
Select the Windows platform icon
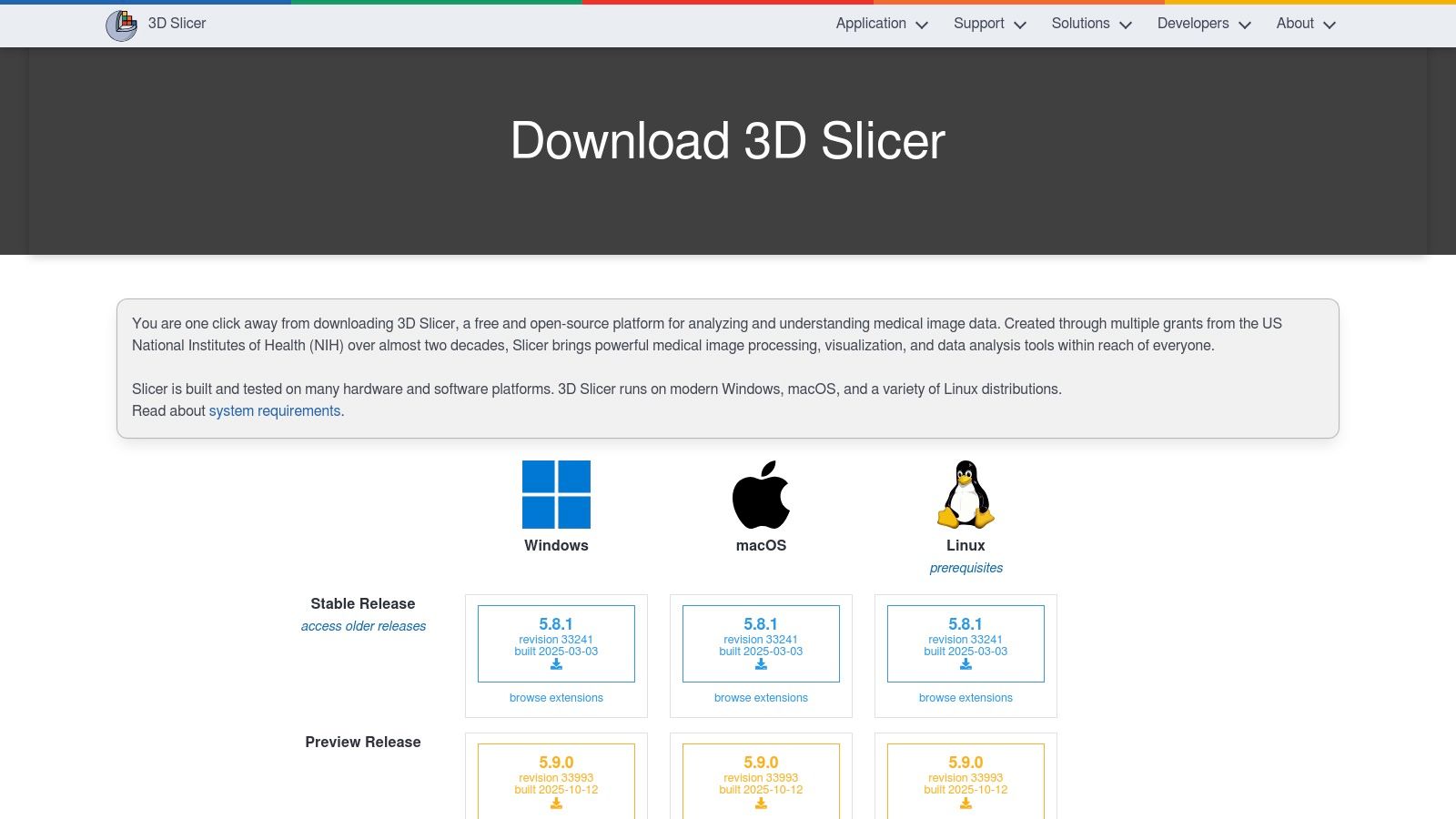point(556,494)
